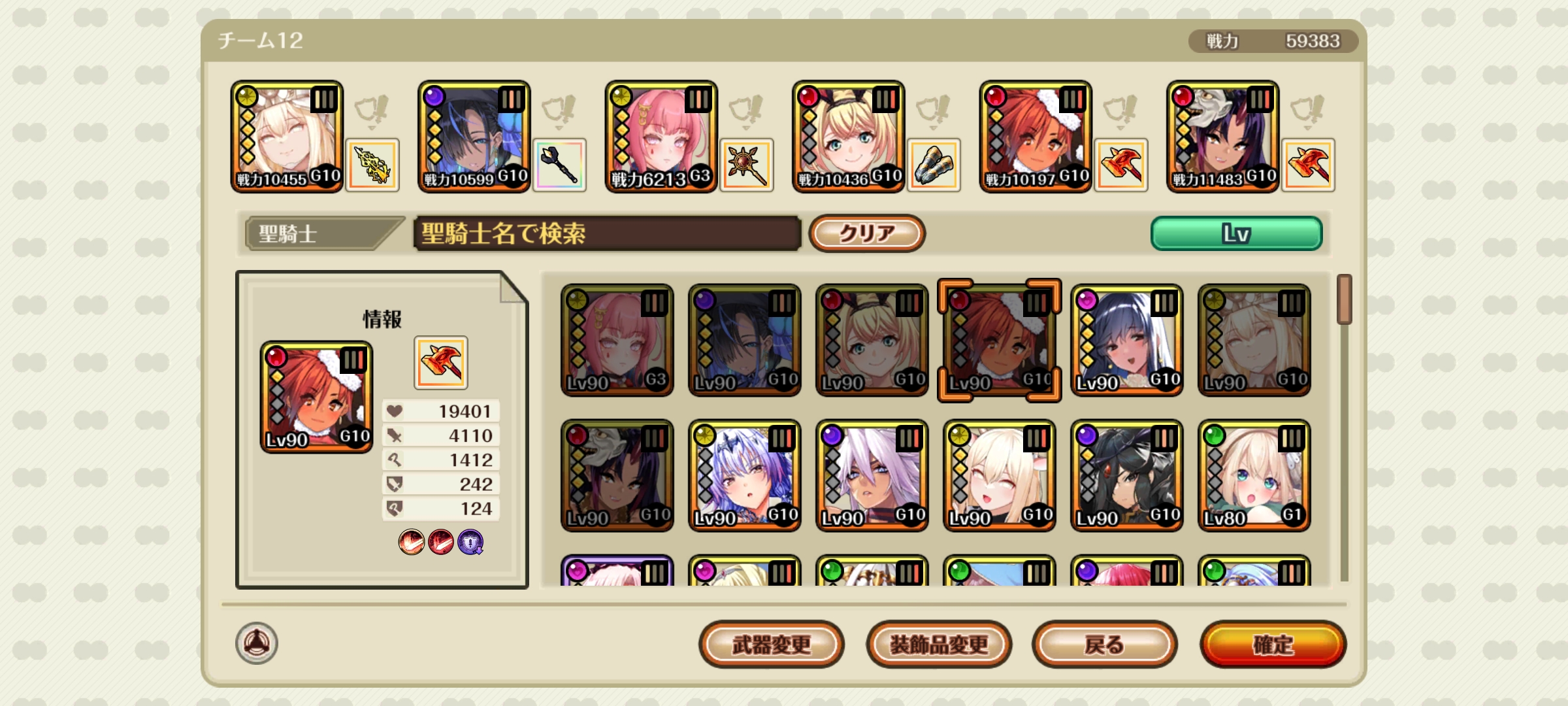Click the 戻る back button
This screenshot has height=706, width=1568.
pos(1105,645)
